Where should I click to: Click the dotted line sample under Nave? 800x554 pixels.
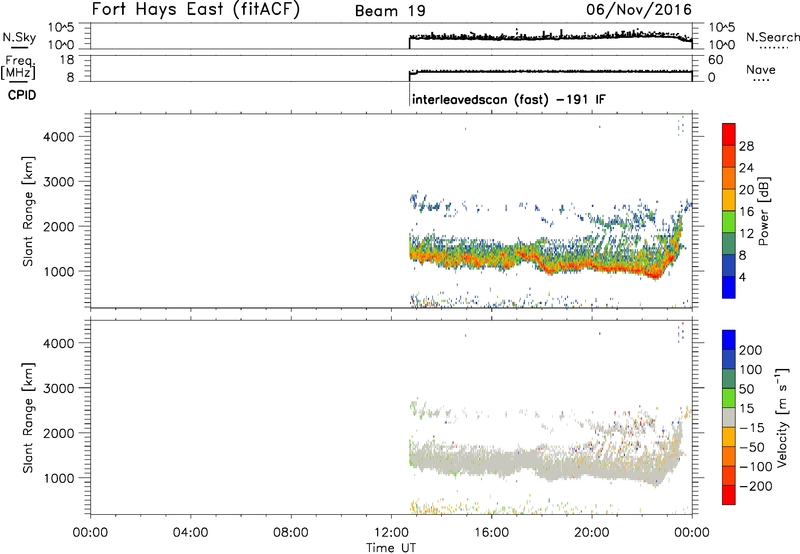762,80
